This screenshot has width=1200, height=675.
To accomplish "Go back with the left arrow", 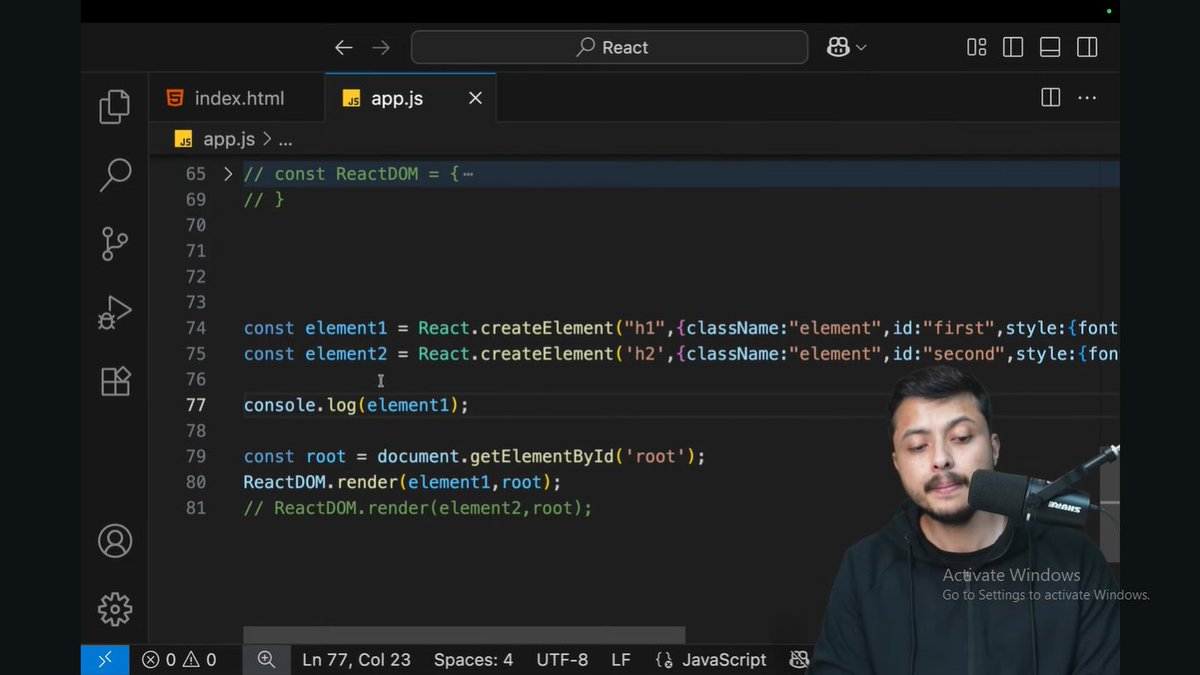I will tap(344, 47).
